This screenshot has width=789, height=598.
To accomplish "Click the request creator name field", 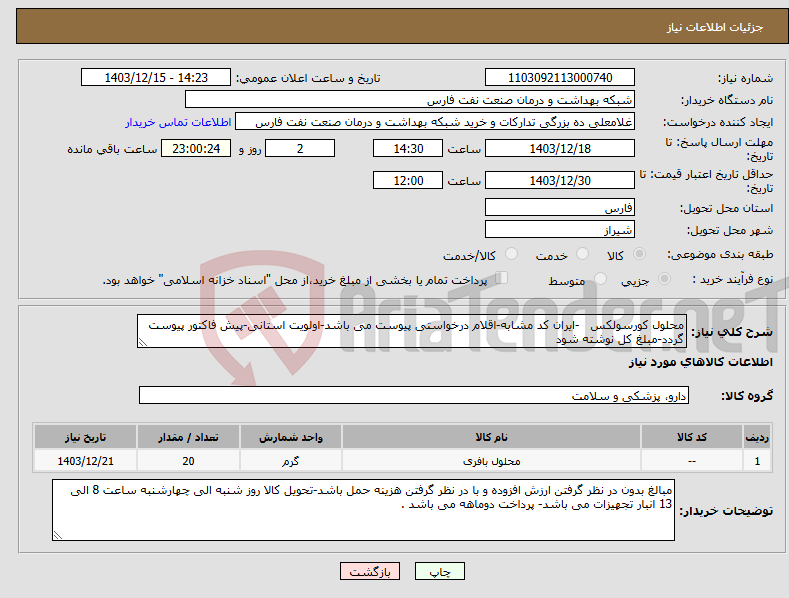I will click(435, 122).
